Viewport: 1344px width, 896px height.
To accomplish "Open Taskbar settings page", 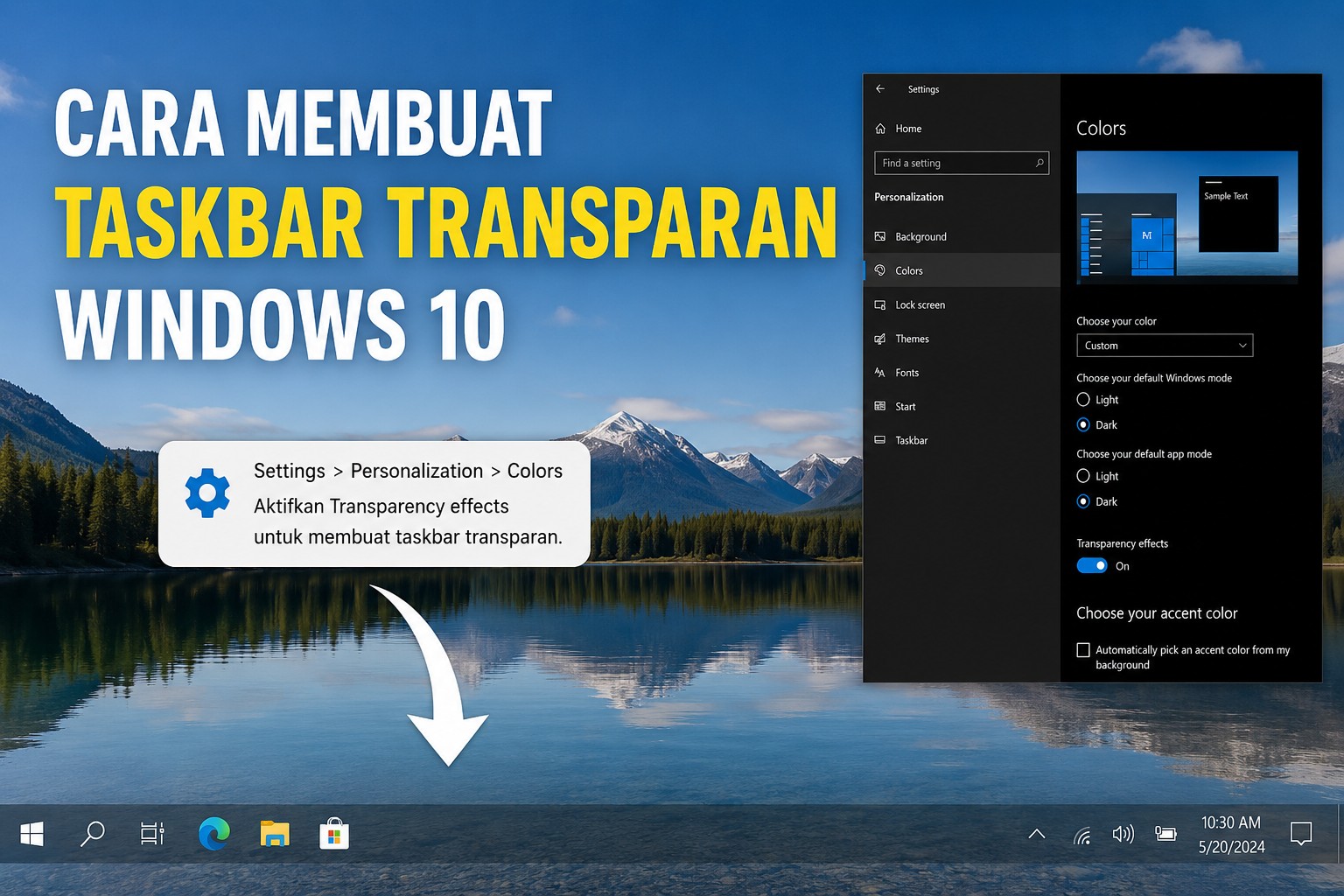I will click(962, 440).
